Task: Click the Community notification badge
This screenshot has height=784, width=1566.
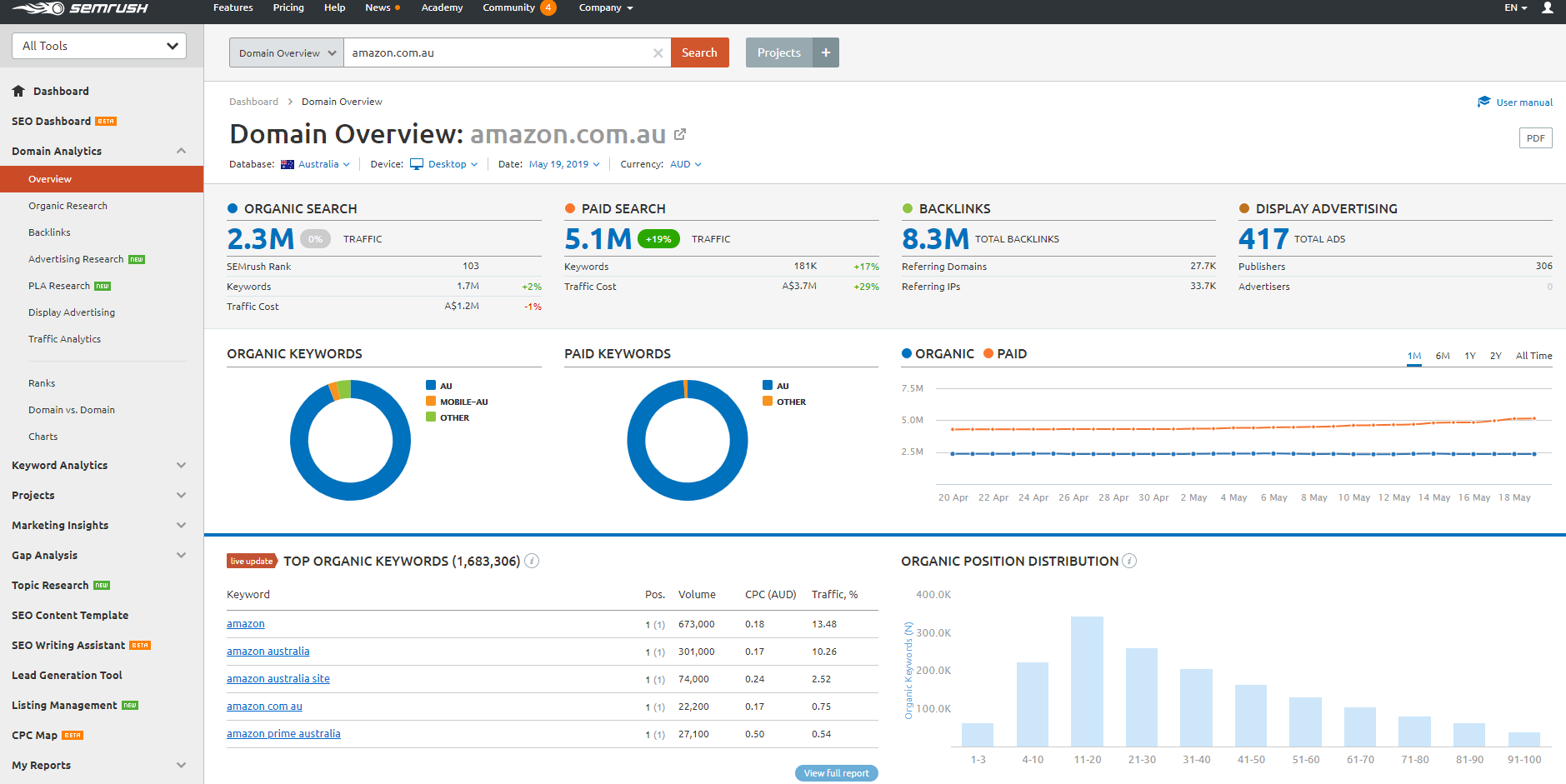Action: [548, 7]
